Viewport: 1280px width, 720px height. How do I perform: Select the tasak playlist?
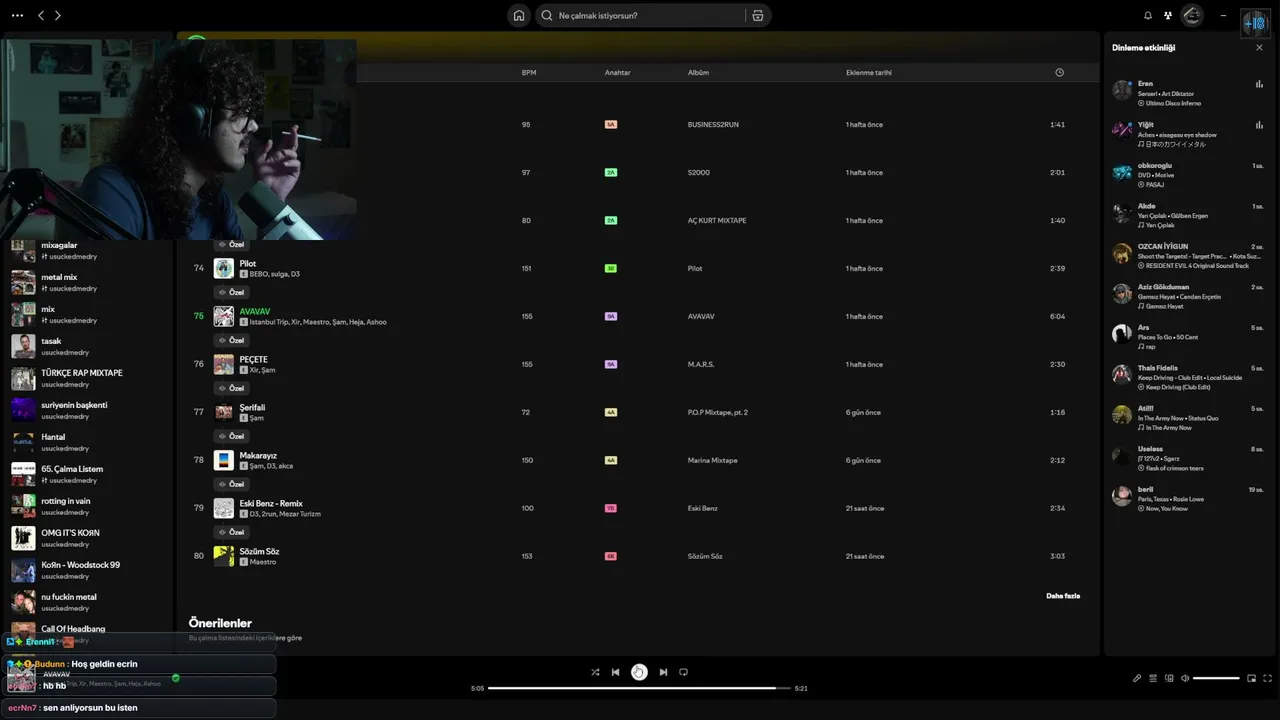click(x=88, y=346)
